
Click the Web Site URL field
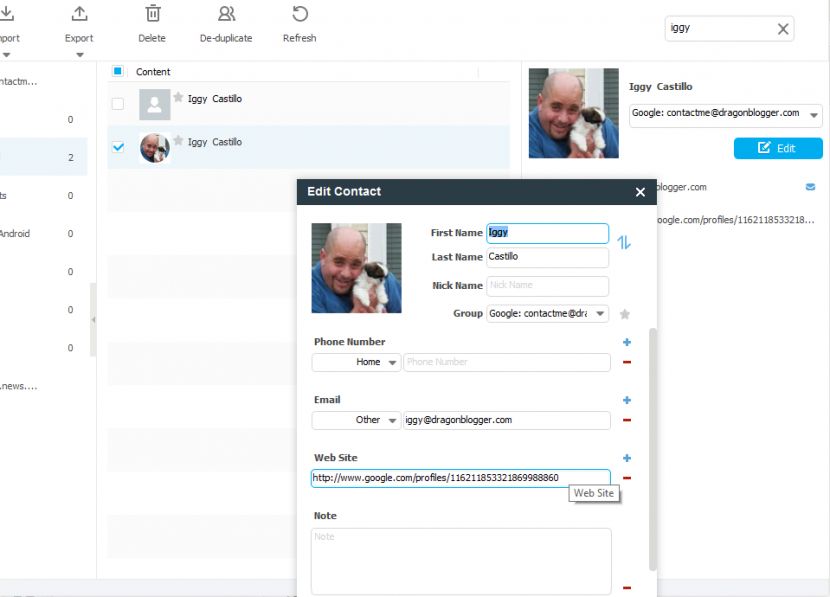click(461, 478)
